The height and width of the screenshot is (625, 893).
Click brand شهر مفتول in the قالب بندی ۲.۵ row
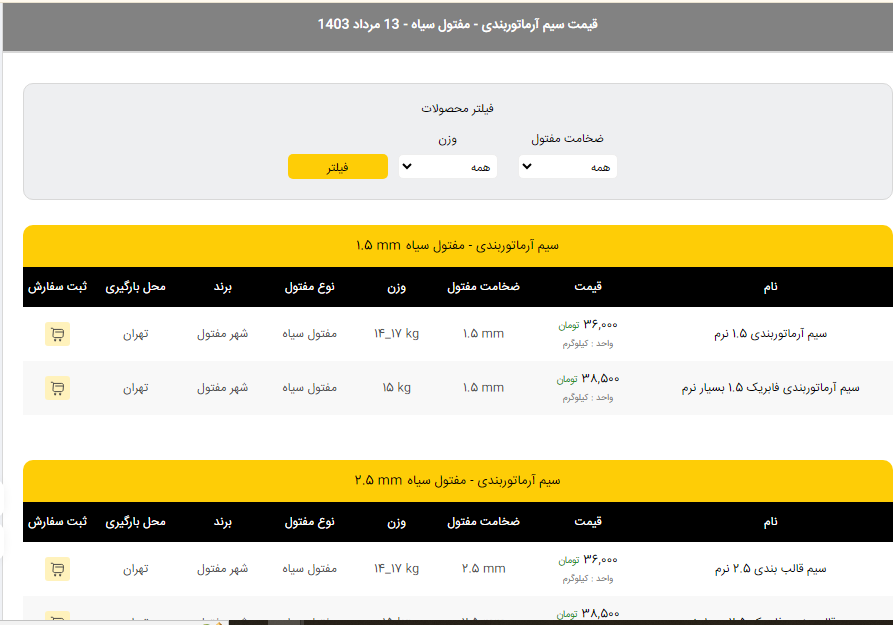[222, 569]
